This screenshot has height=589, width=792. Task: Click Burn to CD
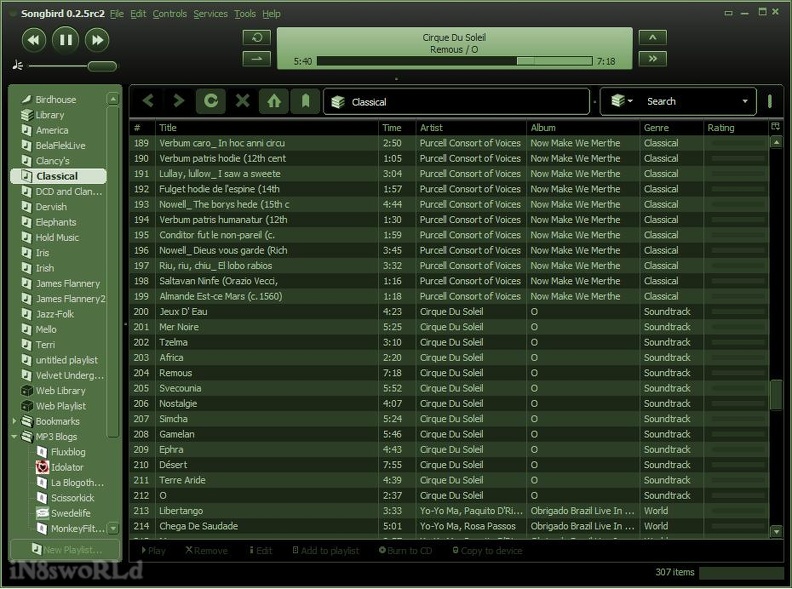(406, 551)
